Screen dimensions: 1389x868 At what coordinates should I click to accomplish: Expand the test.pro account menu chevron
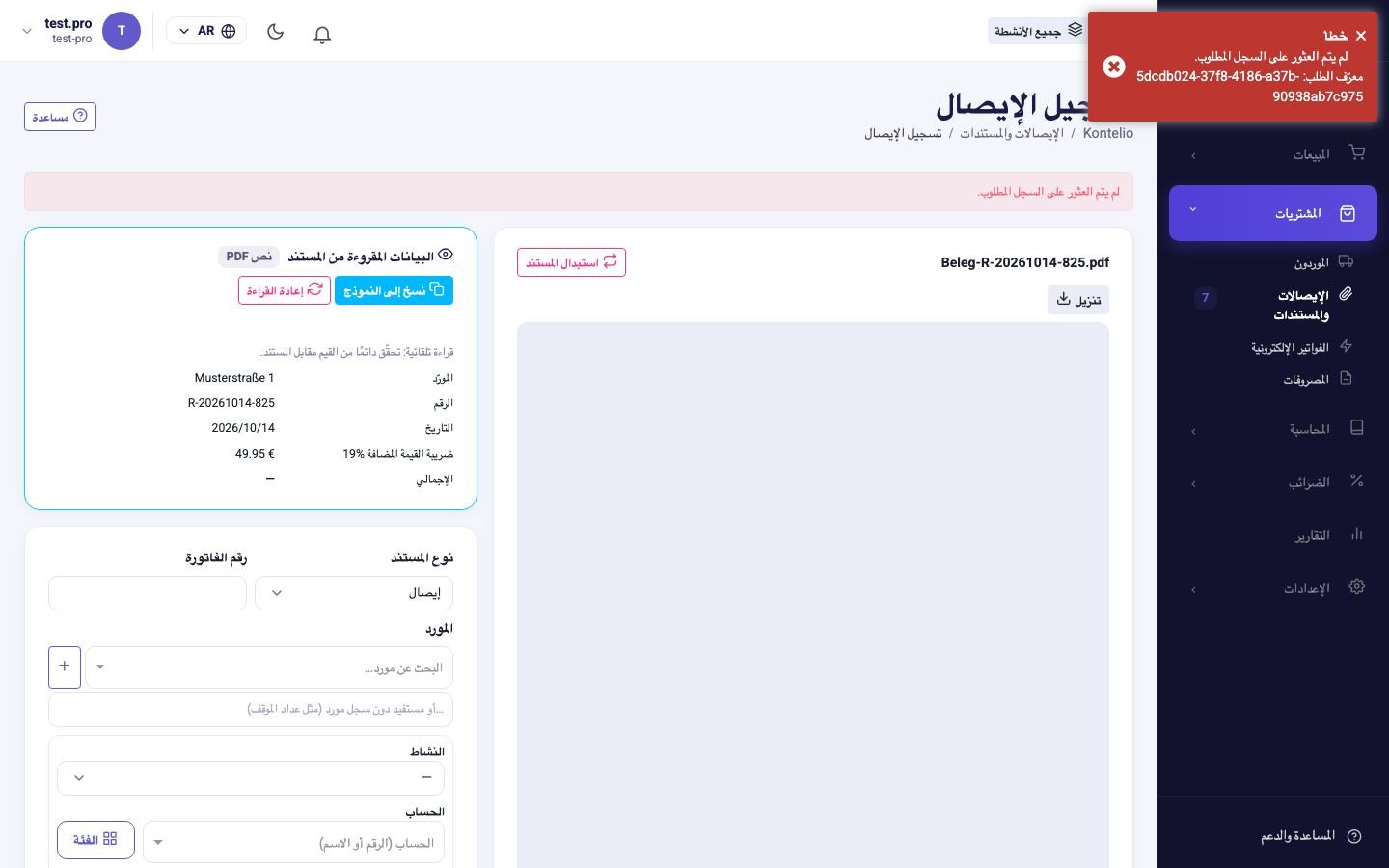[27, 31]
